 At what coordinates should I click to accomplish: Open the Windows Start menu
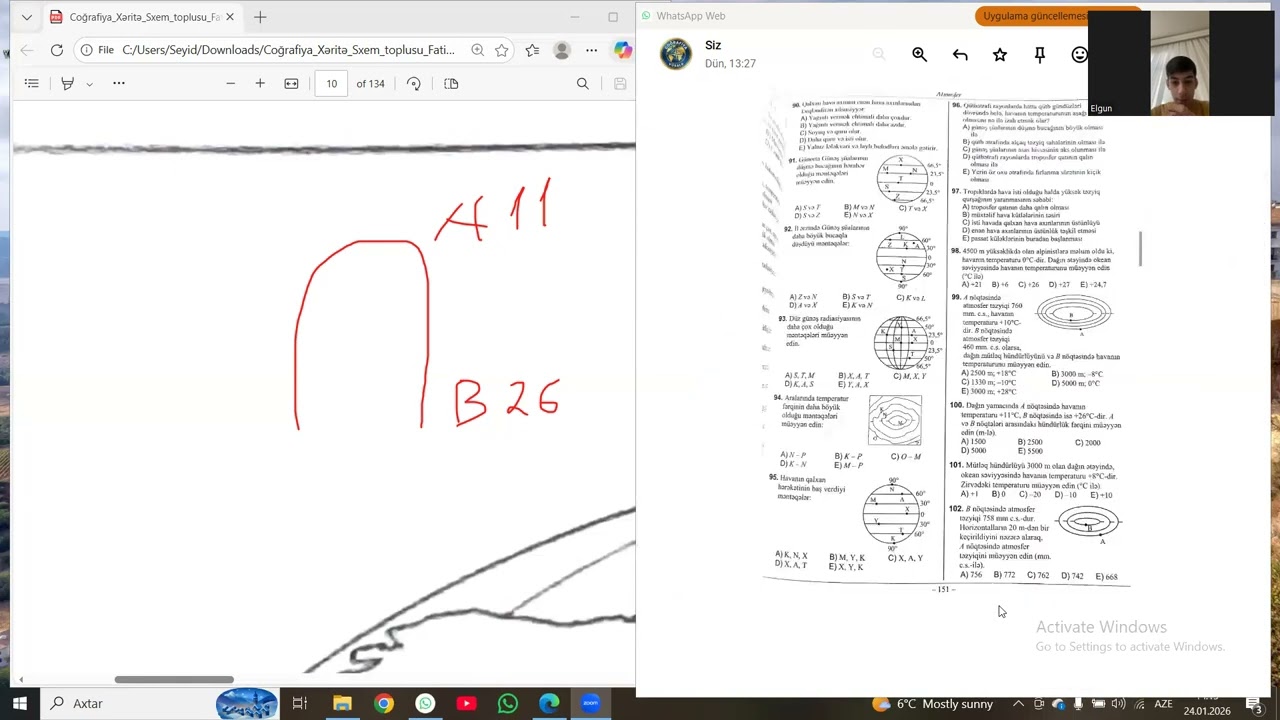[x=20, y=703]
